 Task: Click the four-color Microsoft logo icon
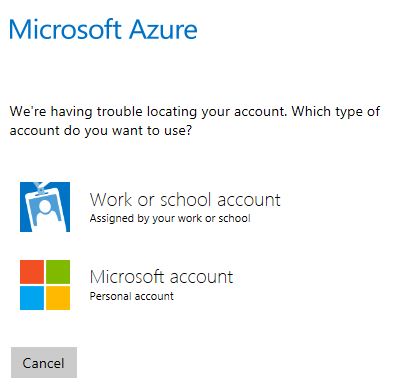click(x=45, y=285)
